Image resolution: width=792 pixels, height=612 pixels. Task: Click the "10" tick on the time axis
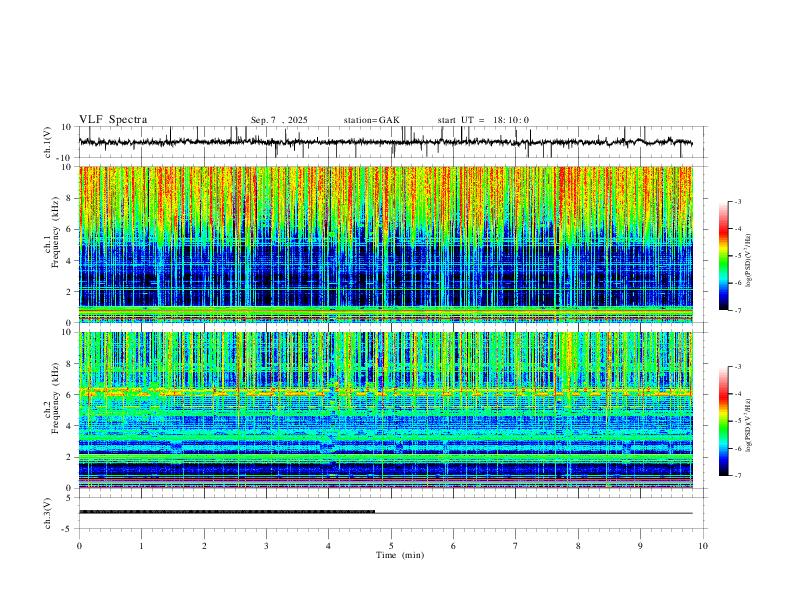[x=703, y=546]
